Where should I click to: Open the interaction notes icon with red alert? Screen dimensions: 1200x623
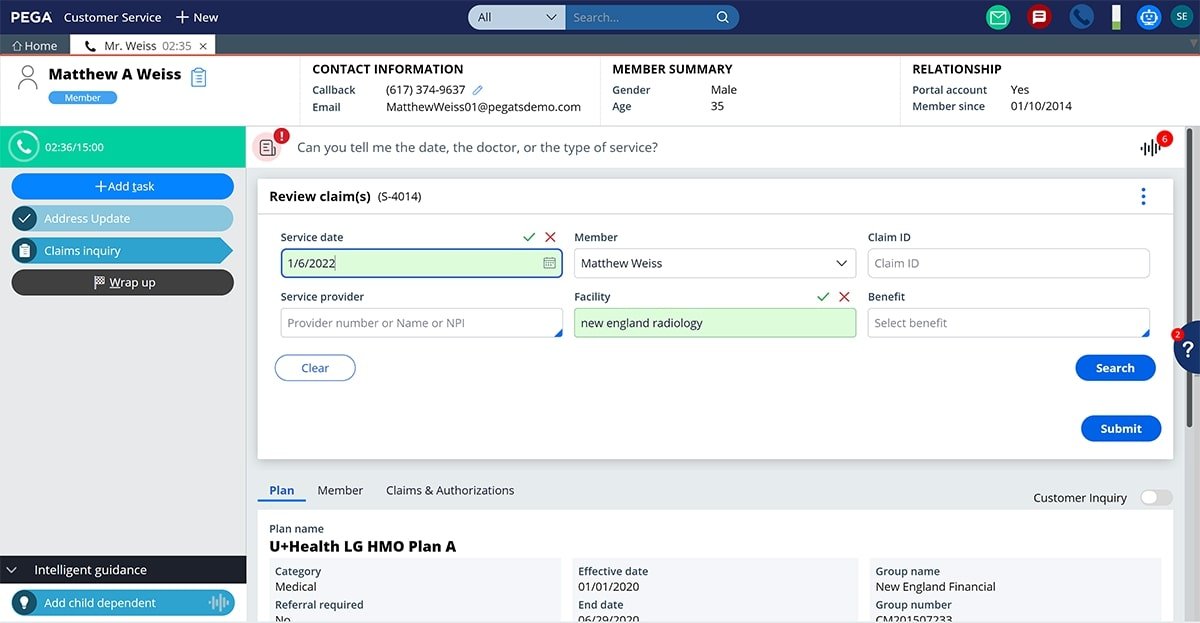tap(267, 146)
